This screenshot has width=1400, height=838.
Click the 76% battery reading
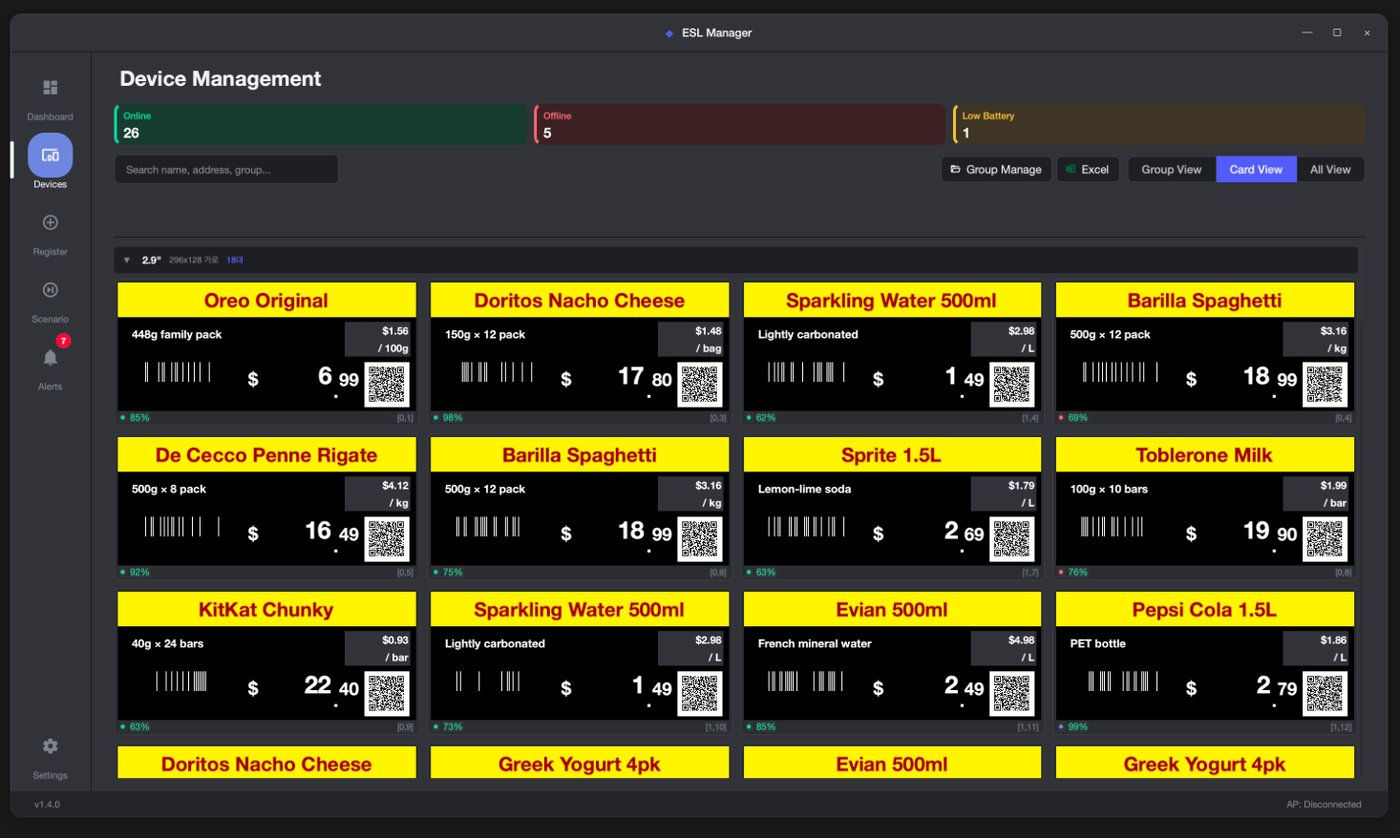pos(1078,573)
